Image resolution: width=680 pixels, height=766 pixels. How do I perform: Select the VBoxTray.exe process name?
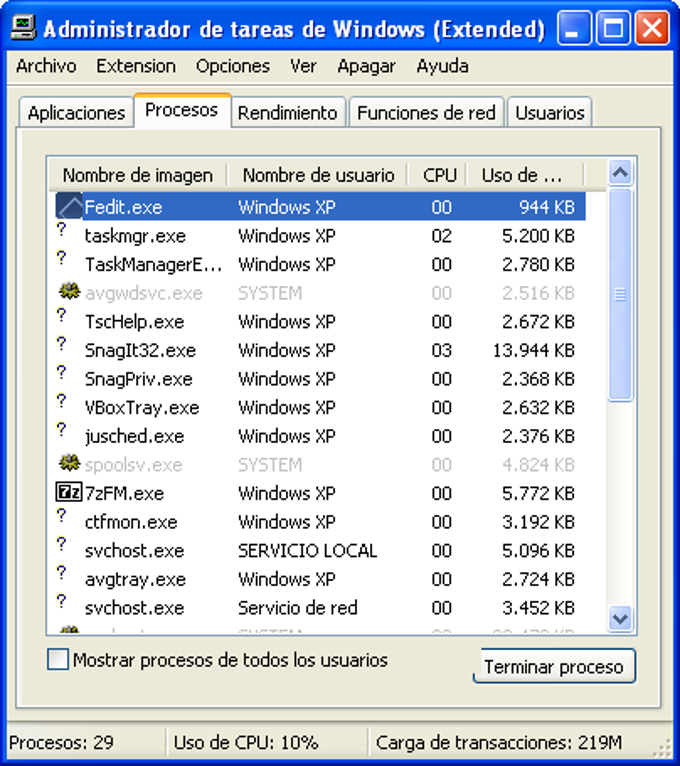pos(142,408)
